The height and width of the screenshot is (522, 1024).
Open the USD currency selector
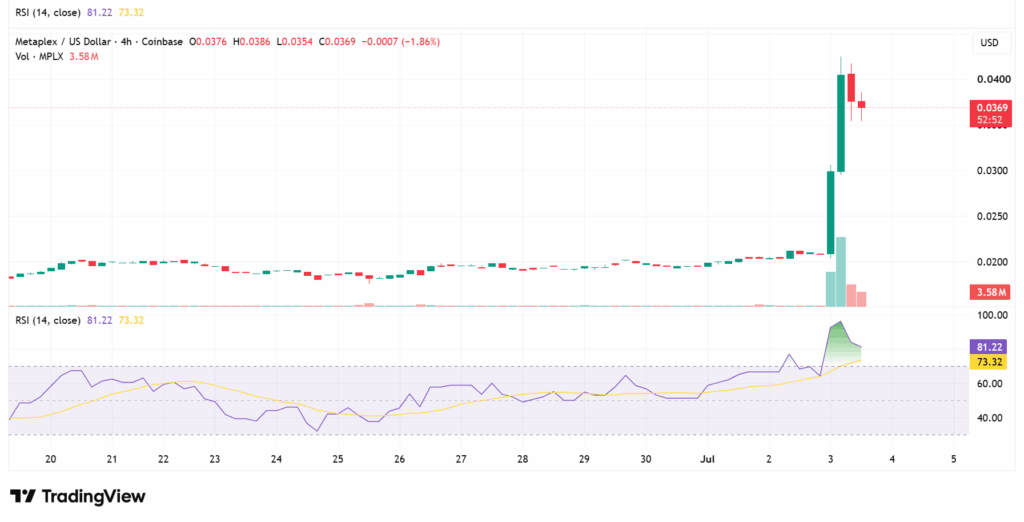click(x=989, y=43)
